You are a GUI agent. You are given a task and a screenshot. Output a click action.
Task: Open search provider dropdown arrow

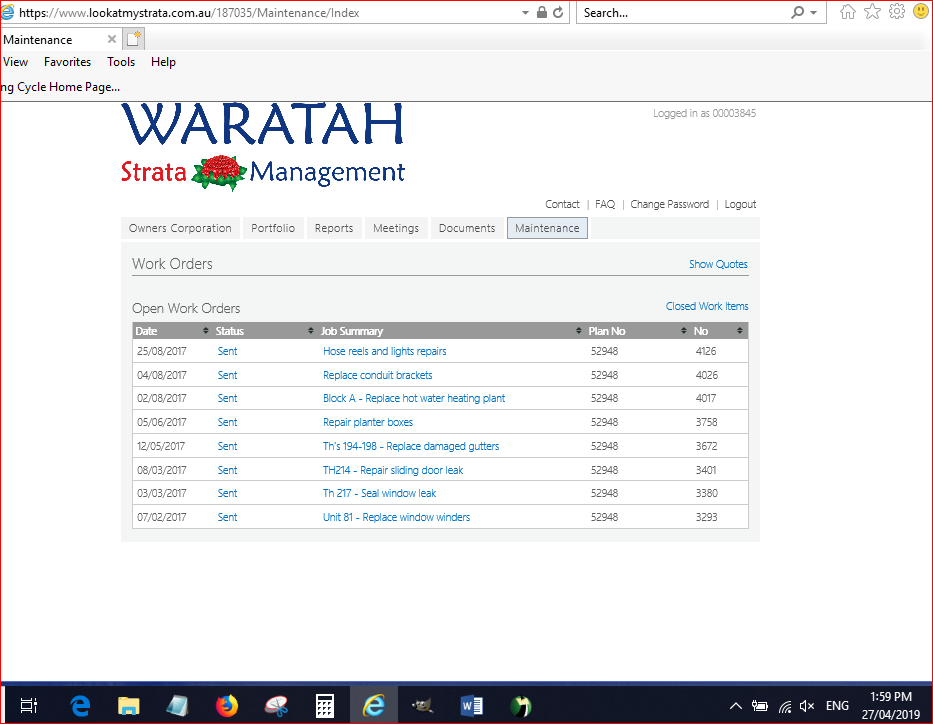813,12
